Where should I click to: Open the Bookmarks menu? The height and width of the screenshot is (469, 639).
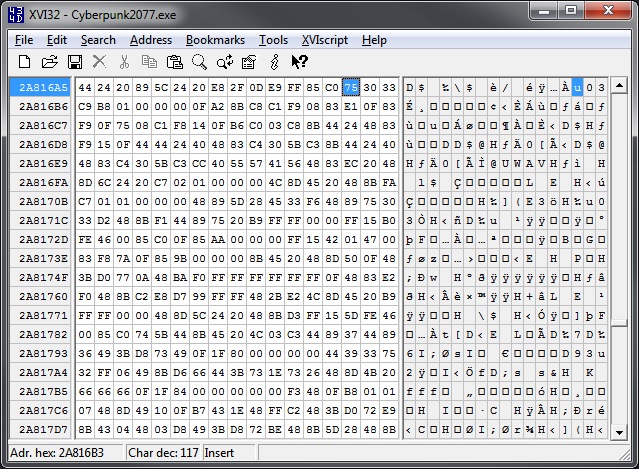point(215,40)
